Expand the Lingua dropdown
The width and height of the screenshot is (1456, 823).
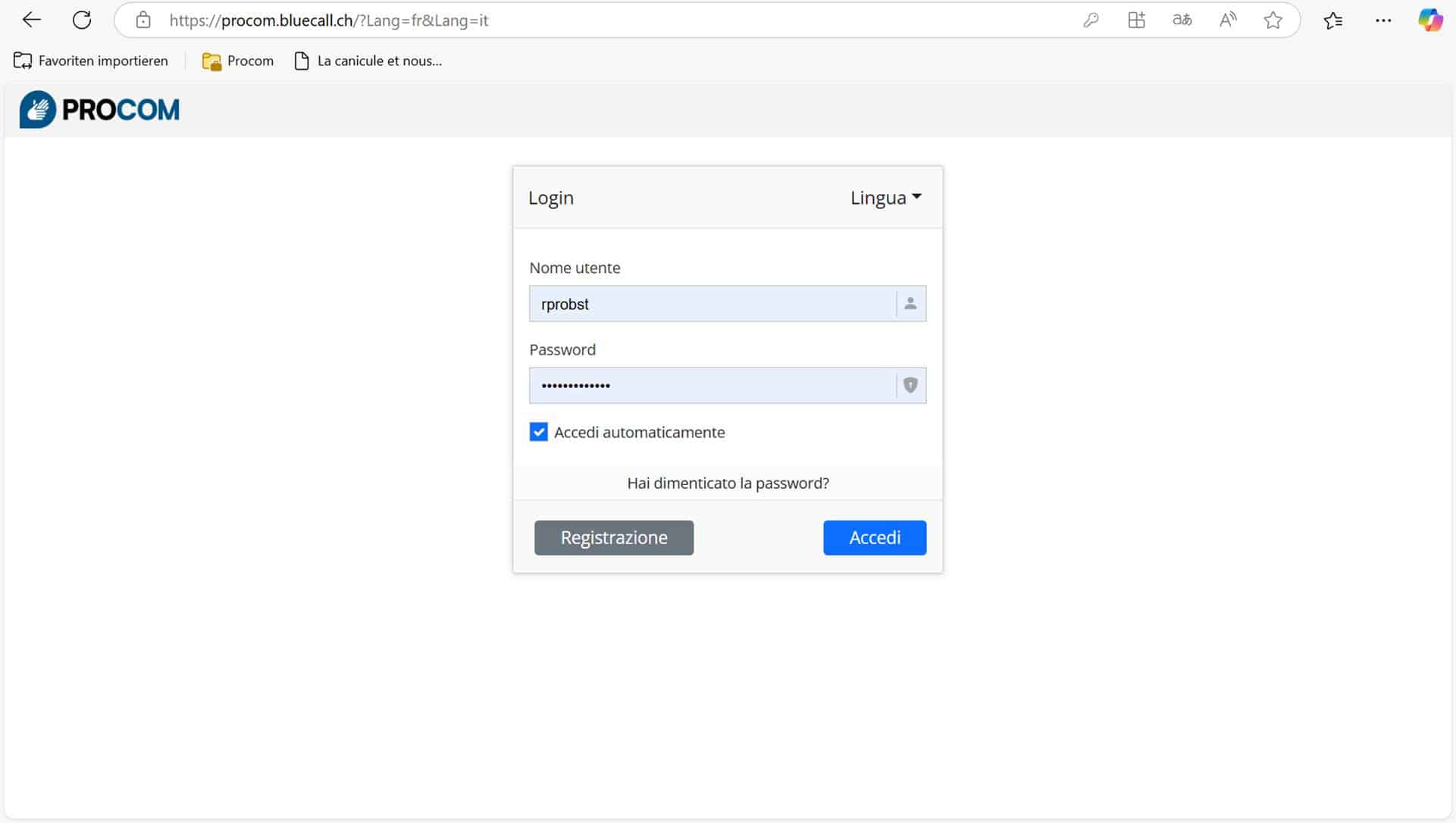click(x=885, y=198)
